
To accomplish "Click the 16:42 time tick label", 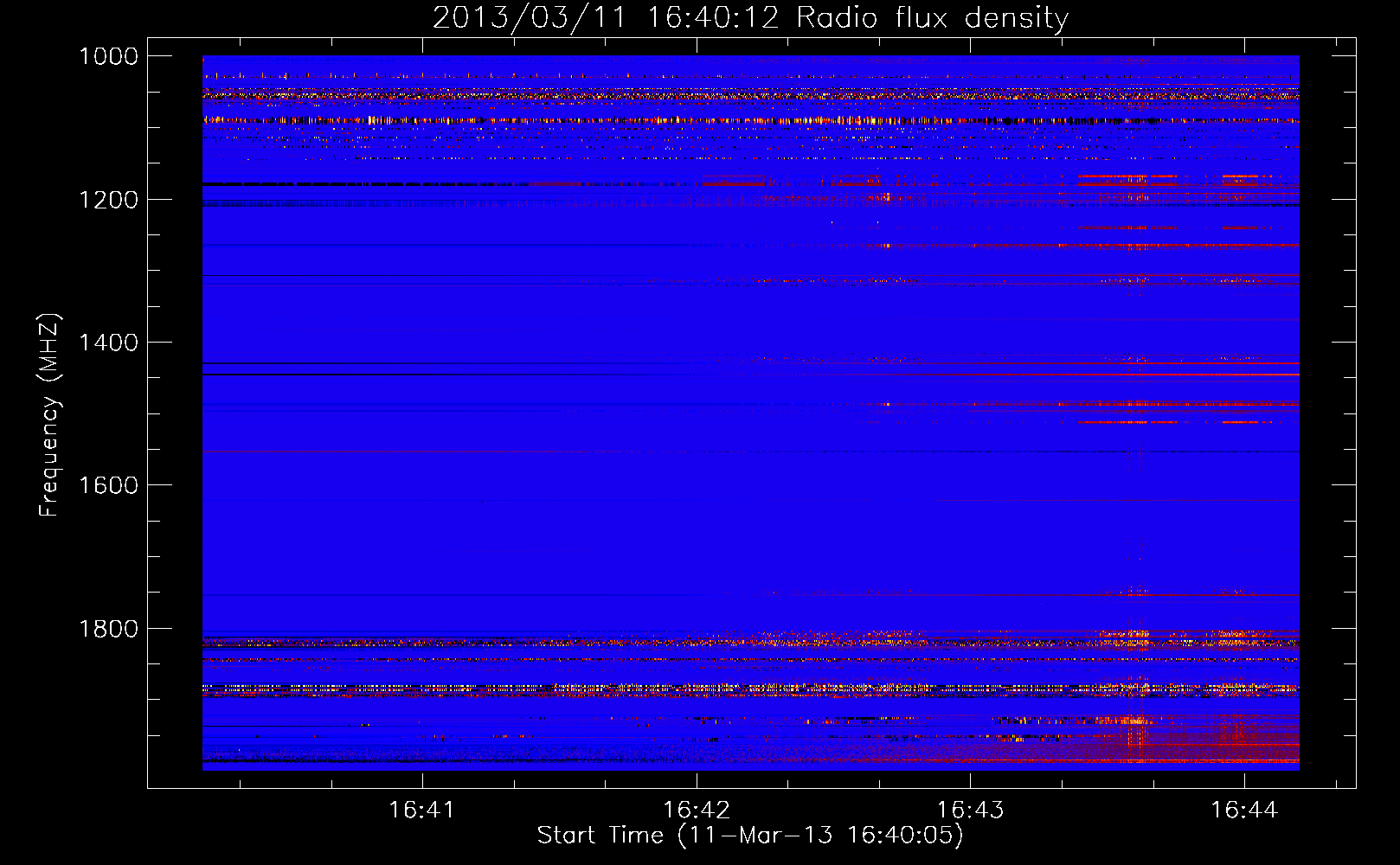I will point(697,811).
